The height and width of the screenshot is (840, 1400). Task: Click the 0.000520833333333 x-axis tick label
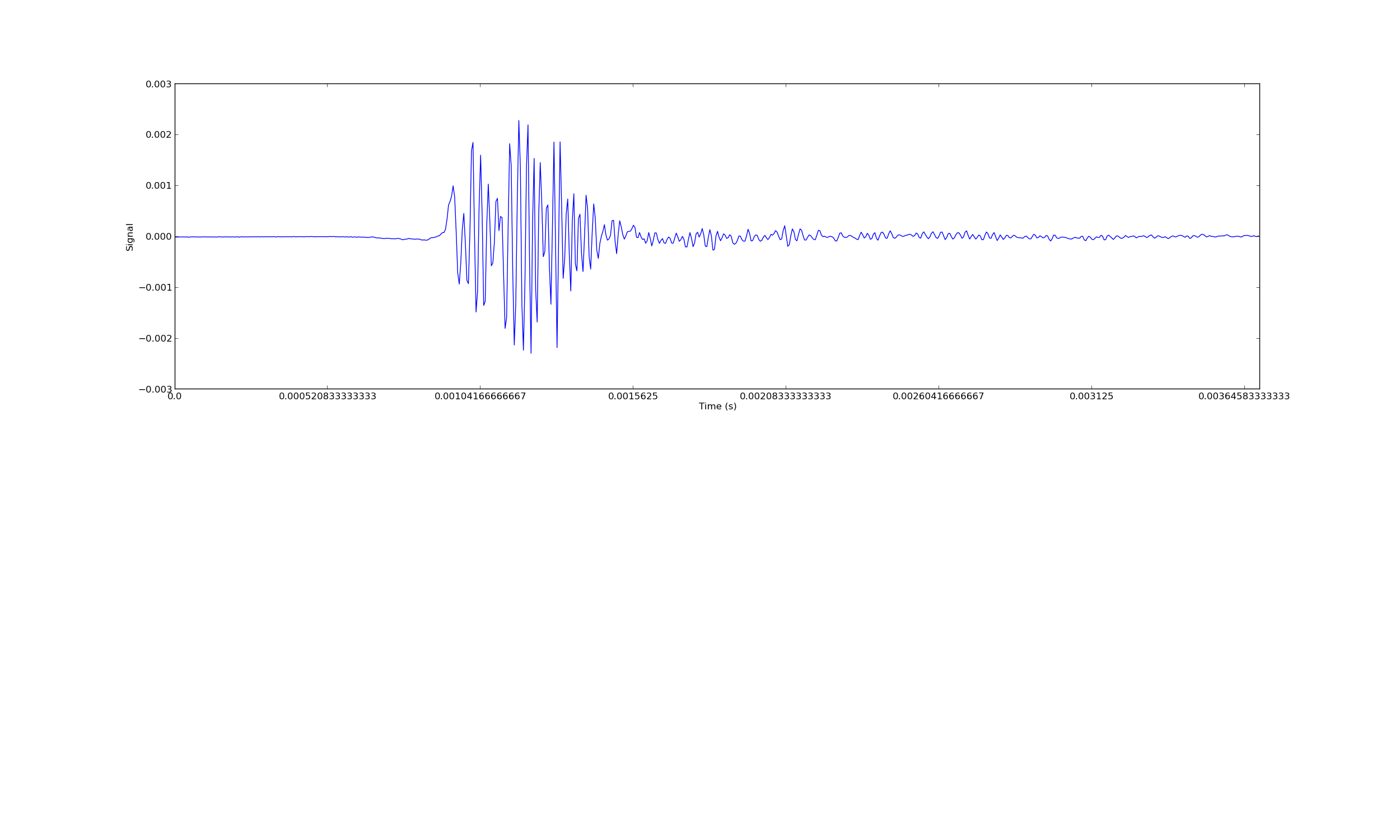tap(327, 396)
